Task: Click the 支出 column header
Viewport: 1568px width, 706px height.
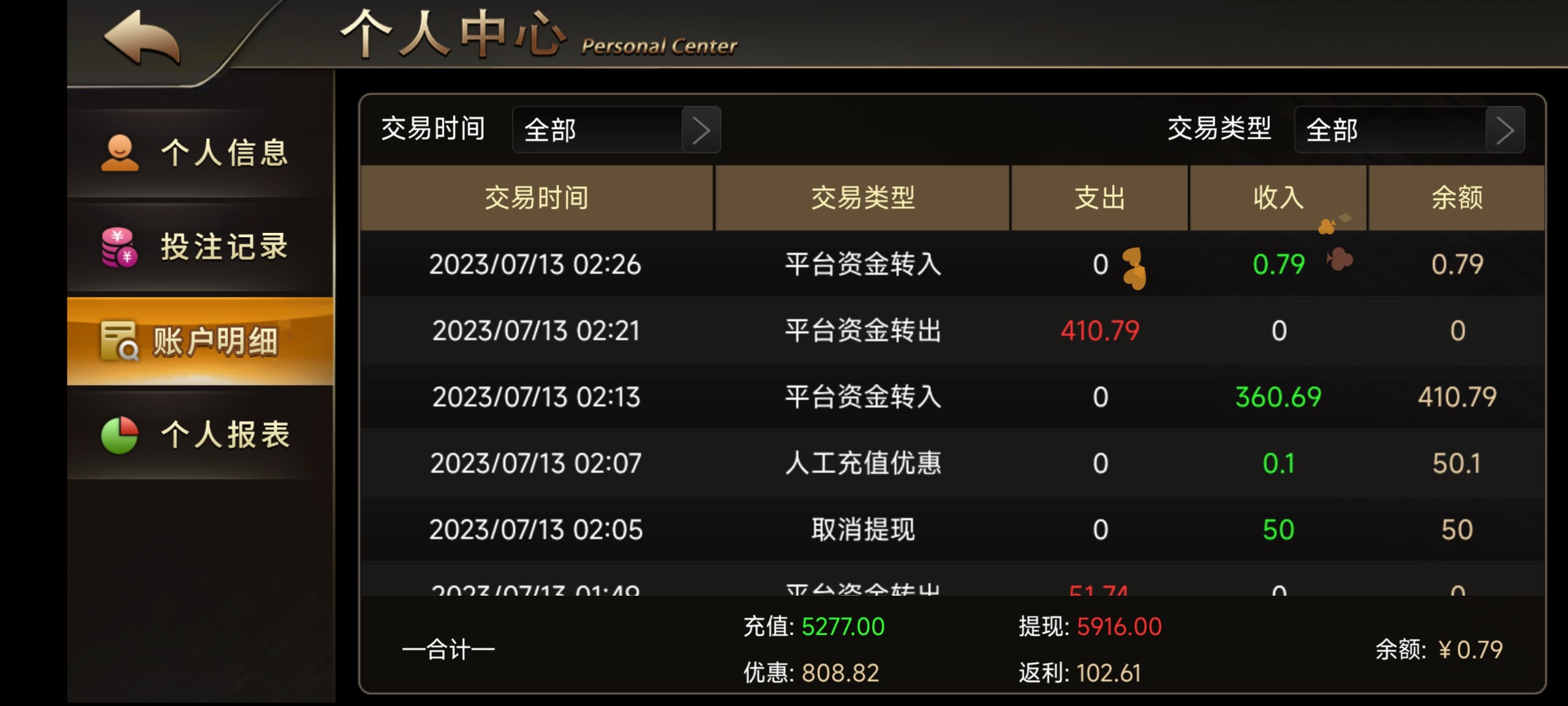Action: point(1099,198)
